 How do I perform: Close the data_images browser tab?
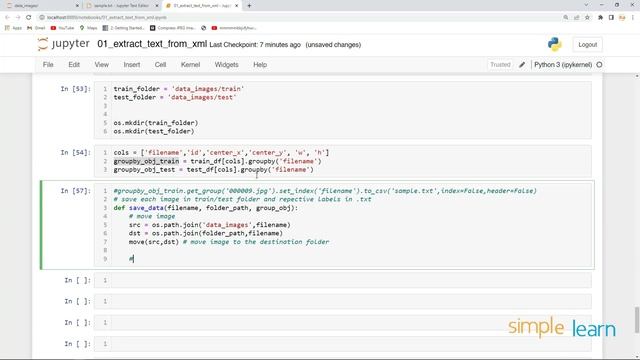tap(77, 6)
